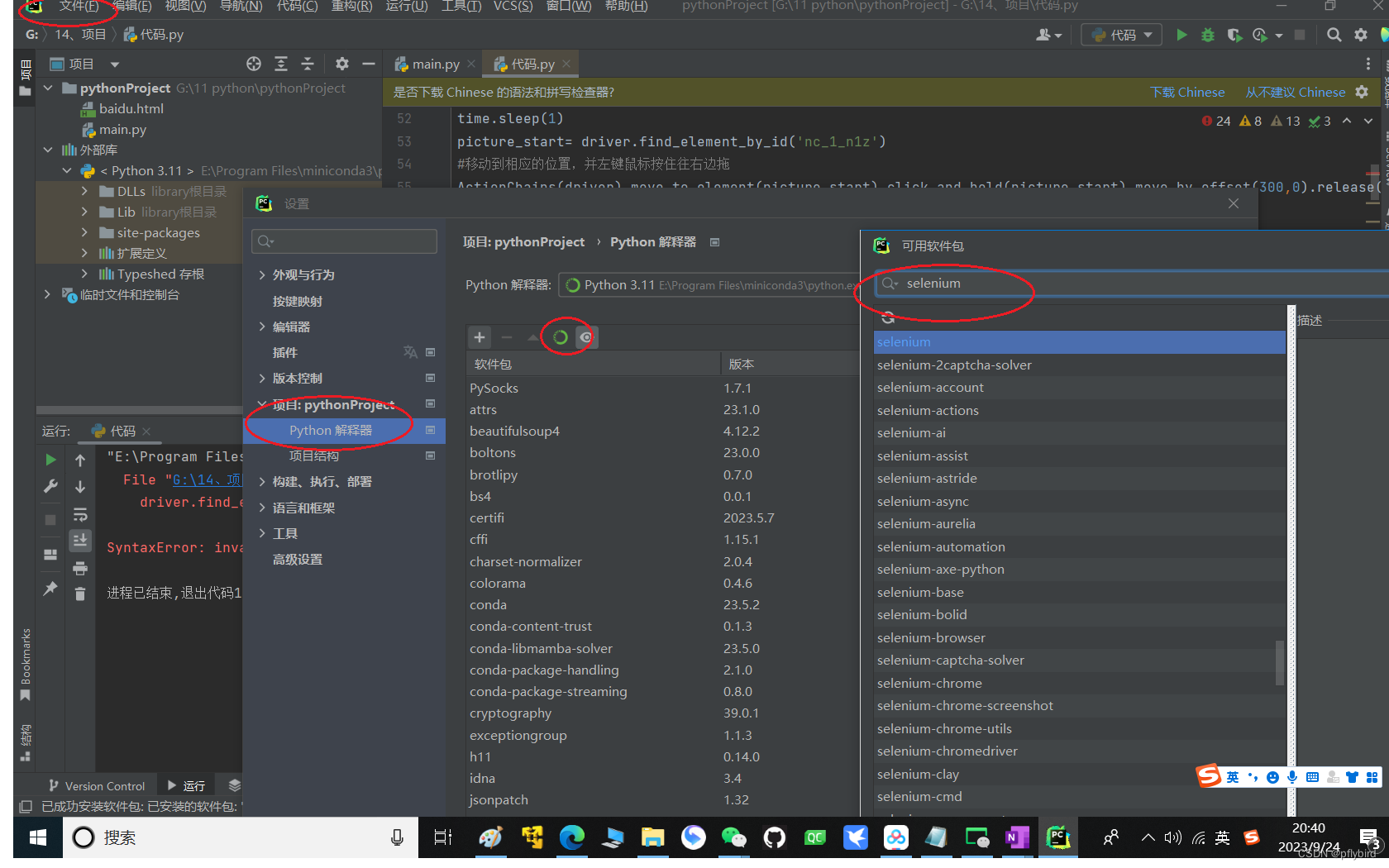Open Microsoft Edge from the taskbar
Image resolution: width=1389 pixels, height=868 pixels.
[571, 837]
